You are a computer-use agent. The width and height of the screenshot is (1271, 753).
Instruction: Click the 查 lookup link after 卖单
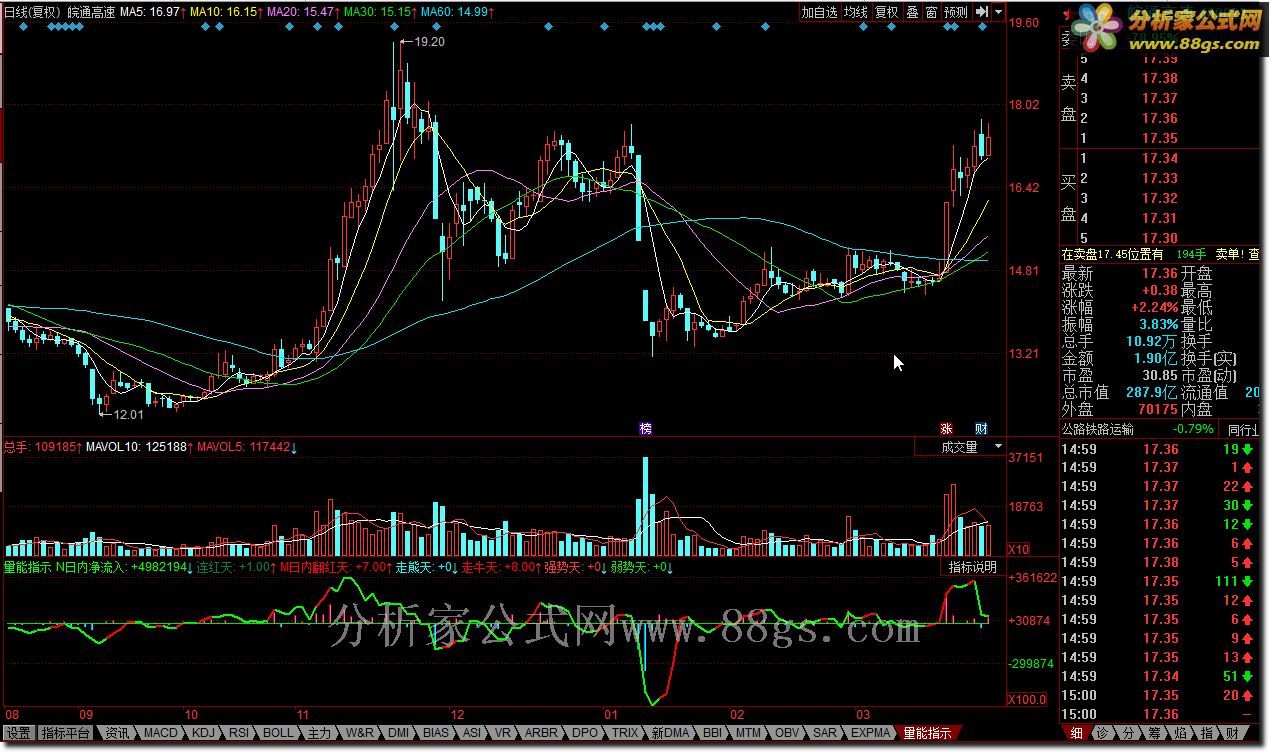coord(1254,255)
